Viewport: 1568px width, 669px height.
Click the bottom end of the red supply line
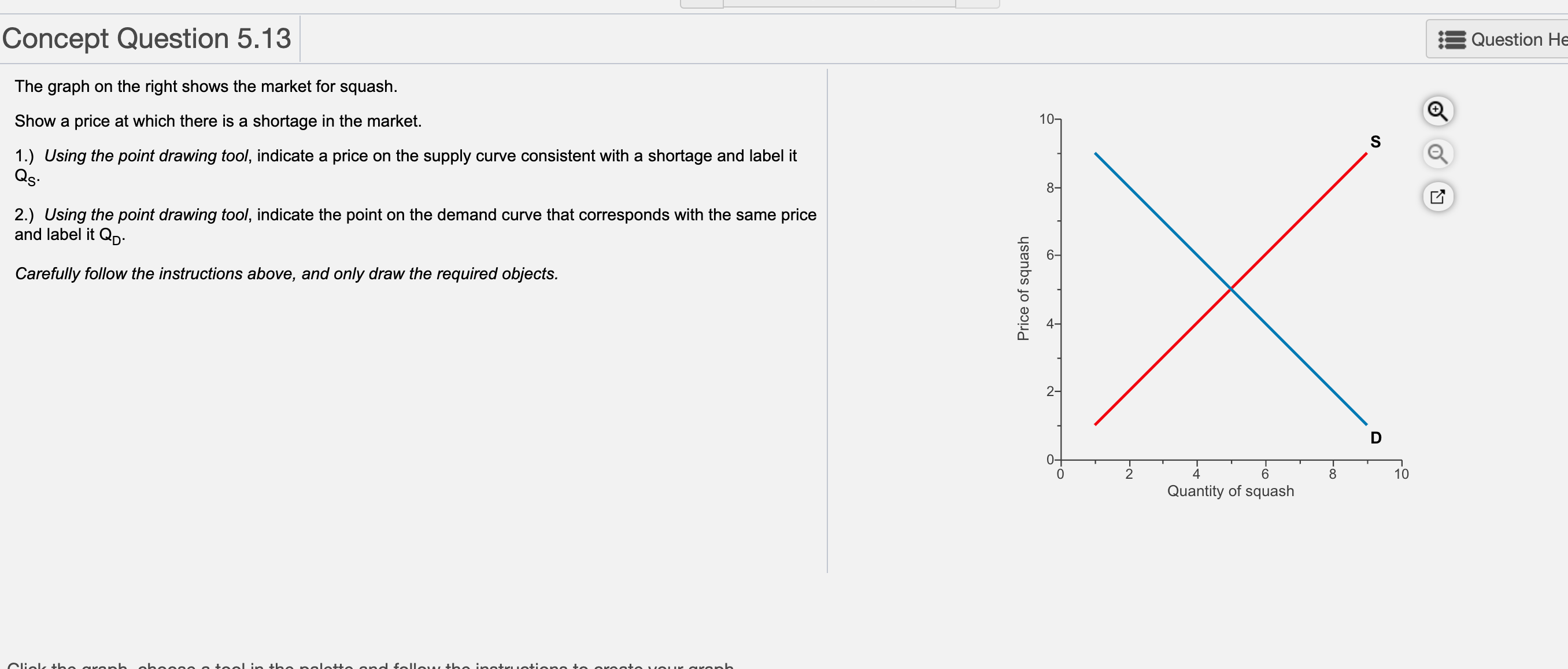[1096, 424]
